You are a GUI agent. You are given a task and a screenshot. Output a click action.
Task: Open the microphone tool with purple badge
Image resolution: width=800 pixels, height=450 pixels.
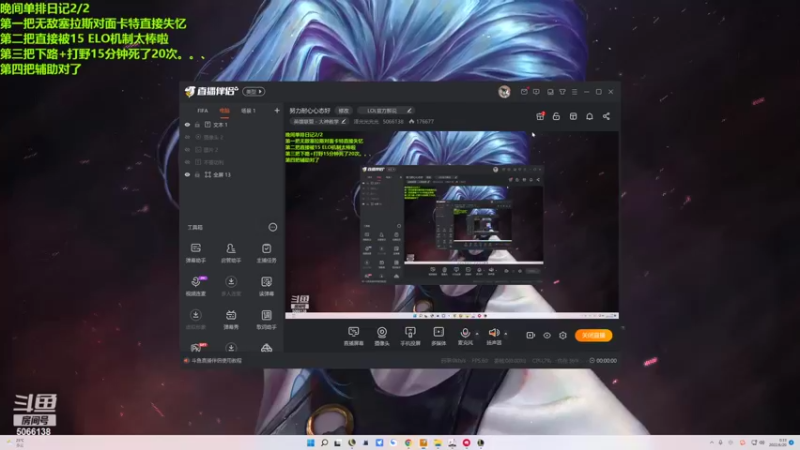[x=195, y=286]
